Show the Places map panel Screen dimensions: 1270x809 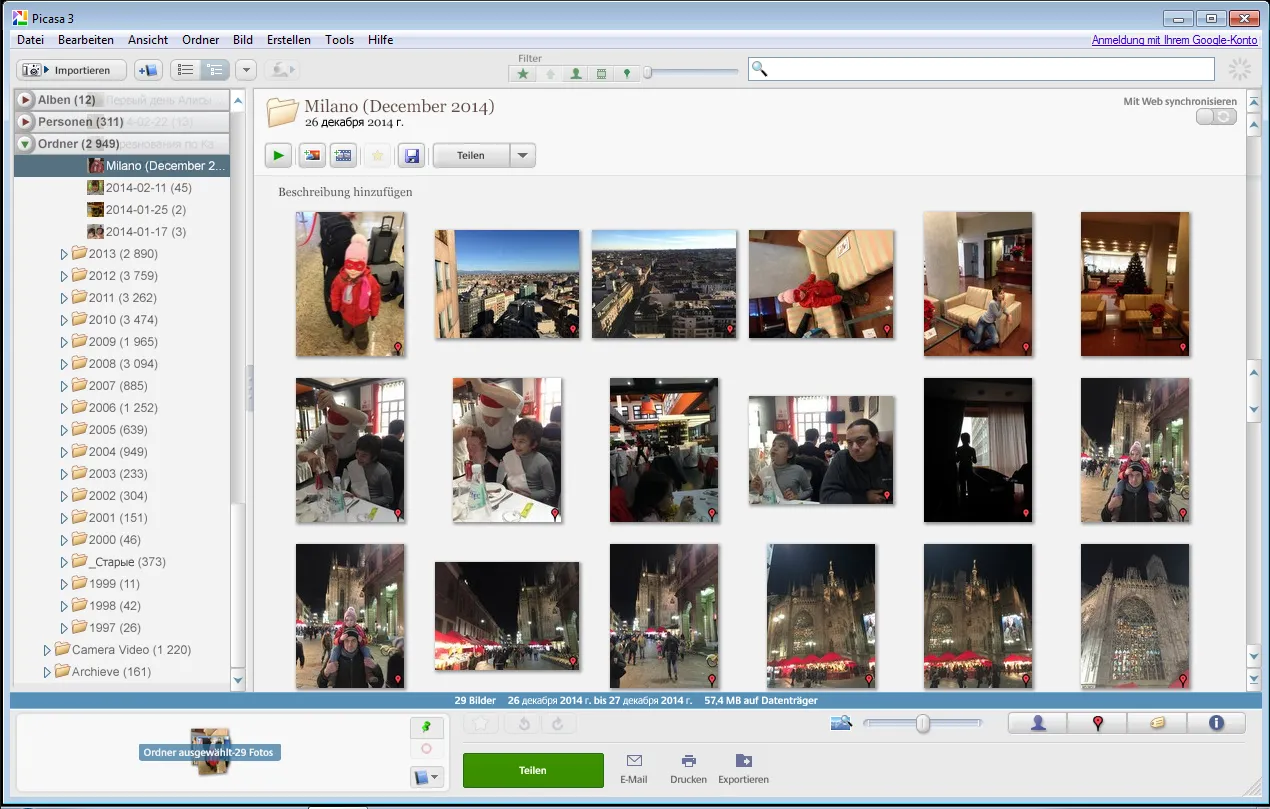1097,723
